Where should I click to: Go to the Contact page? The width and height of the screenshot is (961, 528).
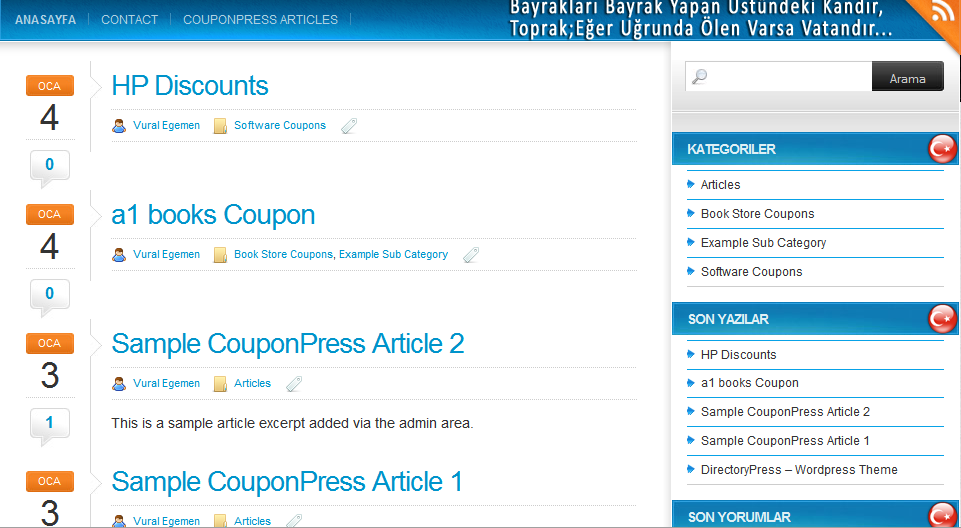[x=129, y=20]
